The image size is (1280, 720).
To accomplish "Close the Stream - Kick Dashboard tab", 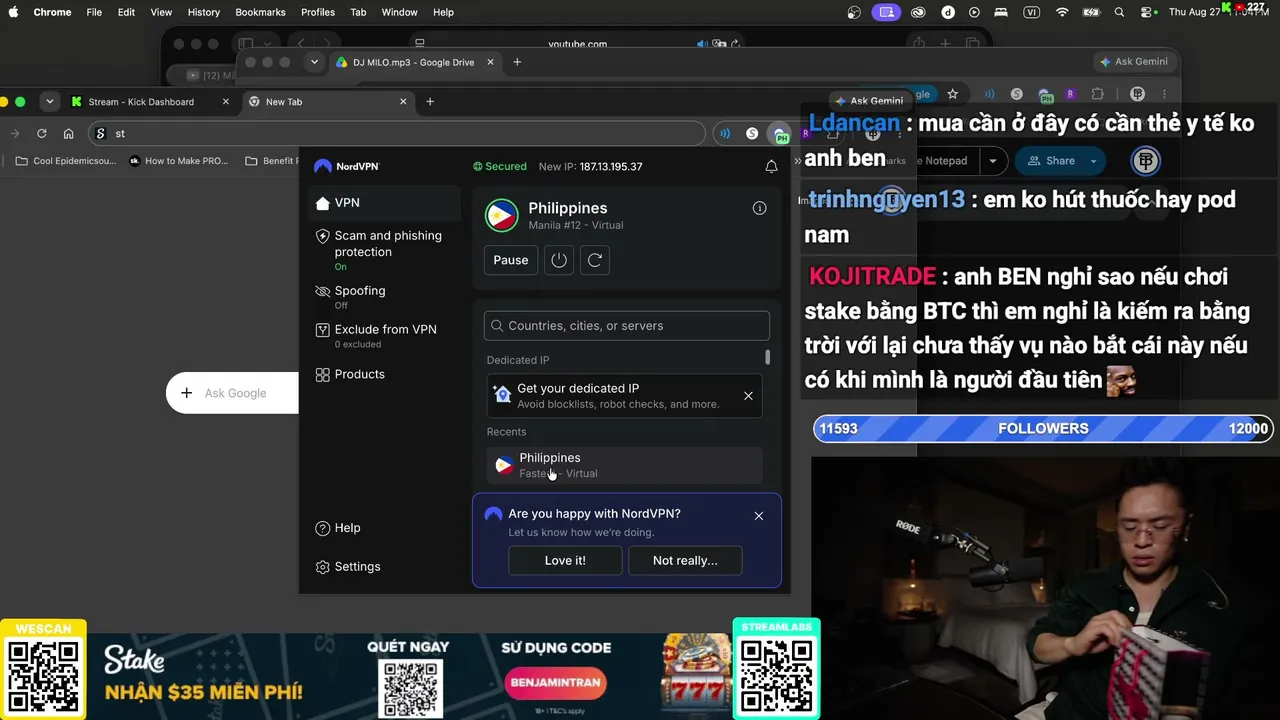I will pyautogui.click(x=226, y=102).
